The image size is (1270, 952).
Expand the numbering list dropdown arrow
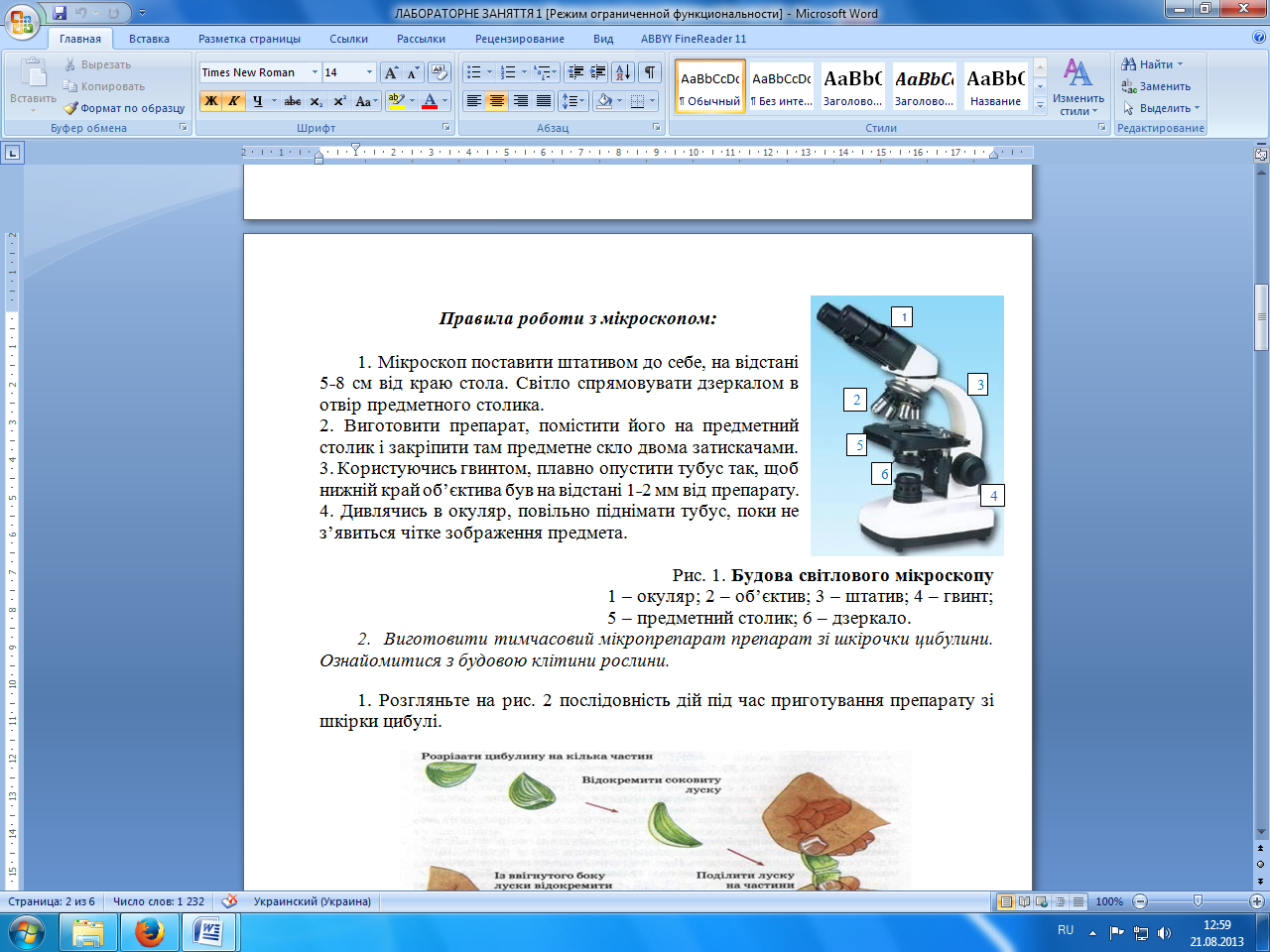click(x=524, y=72)
